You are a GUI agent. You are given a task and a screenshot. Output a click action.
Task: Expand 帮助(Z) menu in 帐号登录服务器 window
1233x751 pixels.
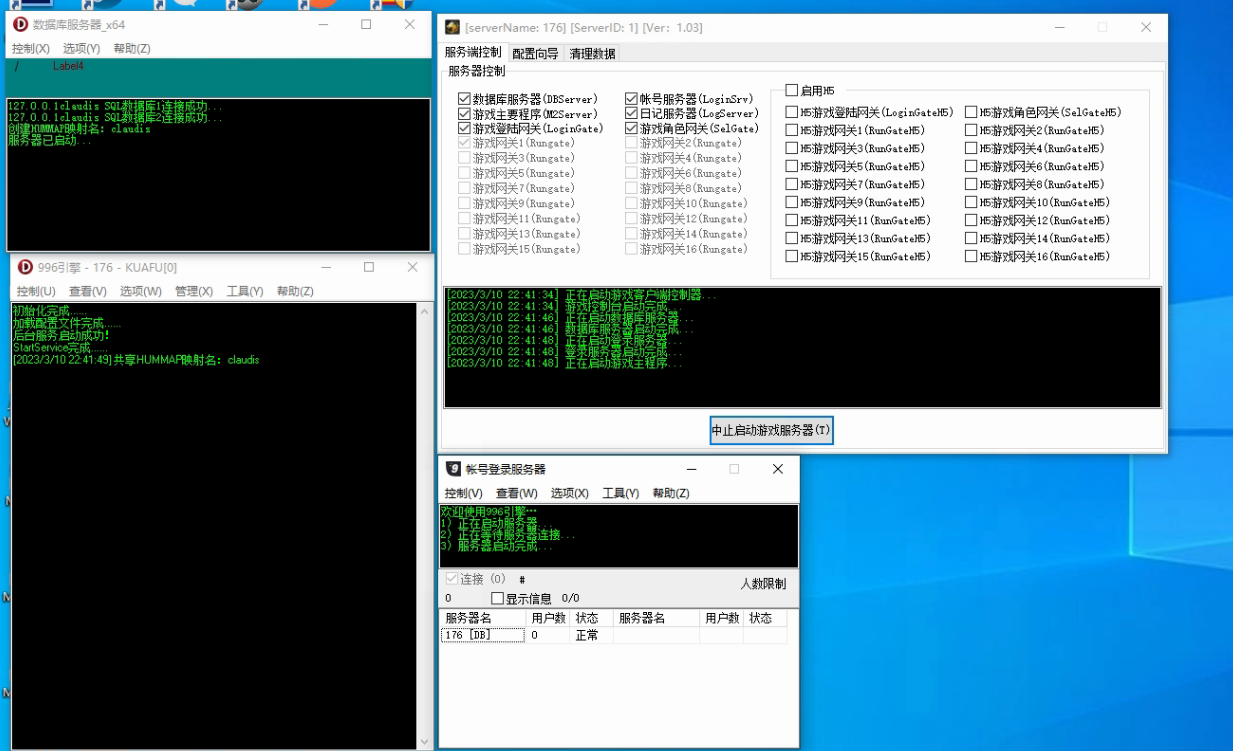coord(670,494)
